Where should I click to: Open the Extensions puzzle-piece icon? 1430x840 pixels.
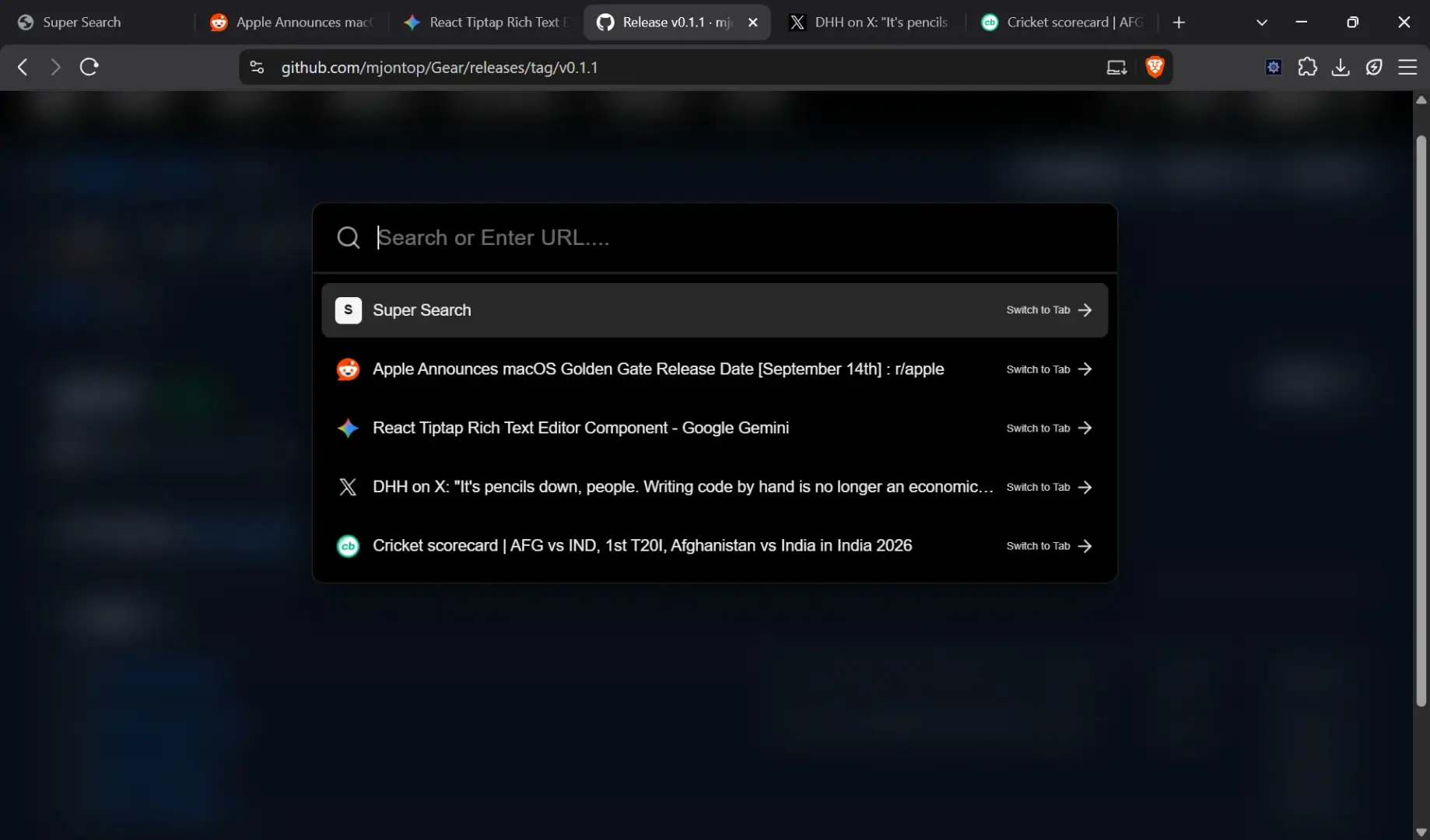[1307, 67]
